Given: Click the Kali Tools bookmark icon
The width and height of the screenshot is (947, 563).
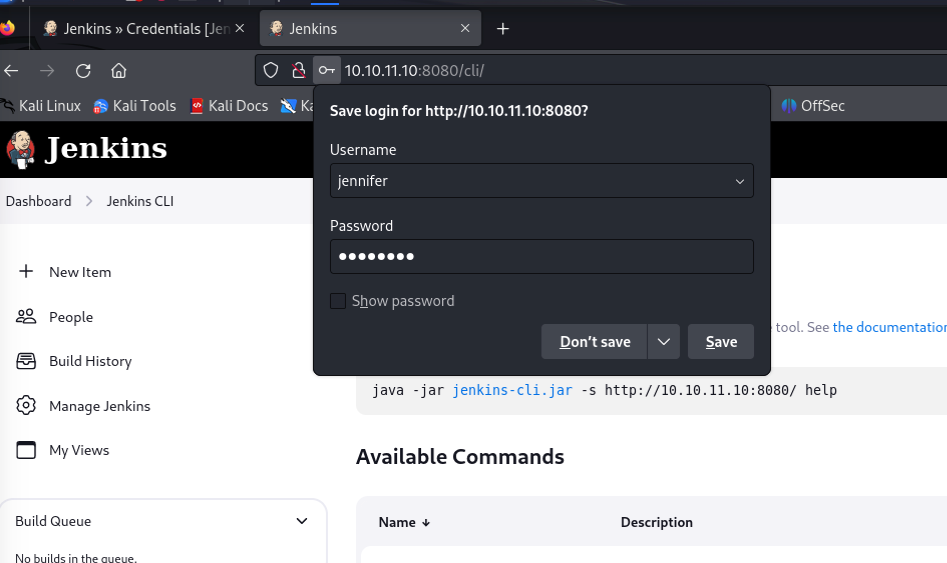Looking at the screenshot, I should click(x=100, y=106).
